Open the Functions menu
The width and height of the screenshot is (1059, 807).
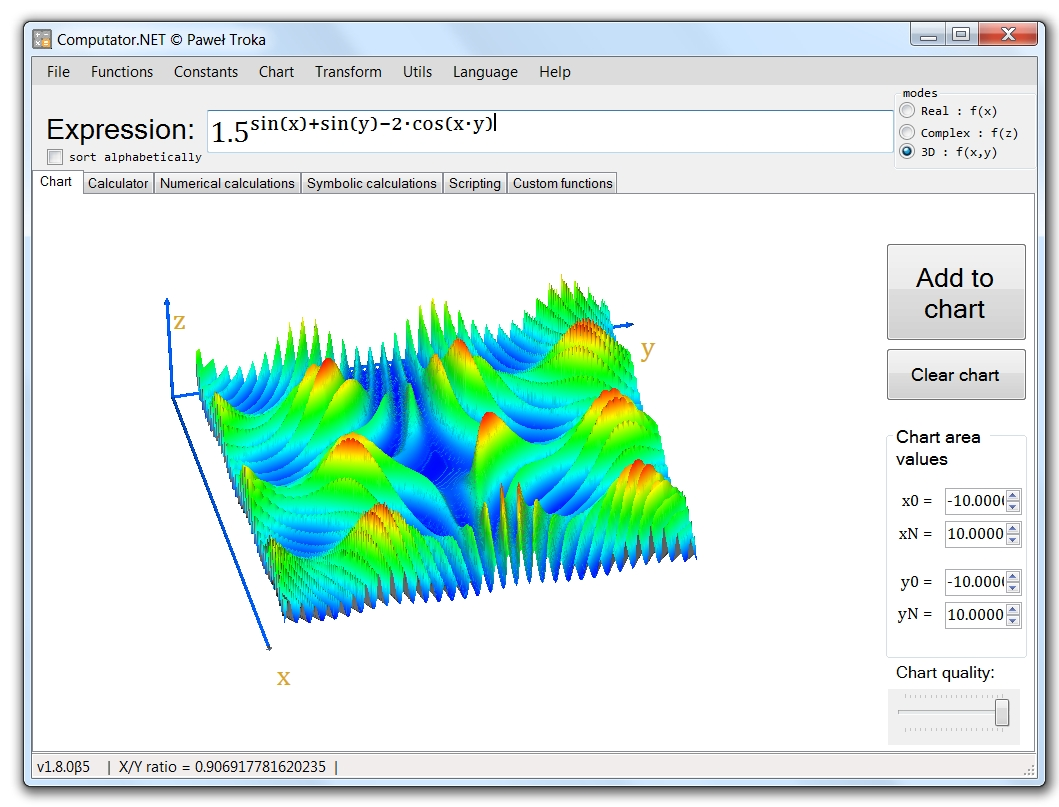pos(122,72)
